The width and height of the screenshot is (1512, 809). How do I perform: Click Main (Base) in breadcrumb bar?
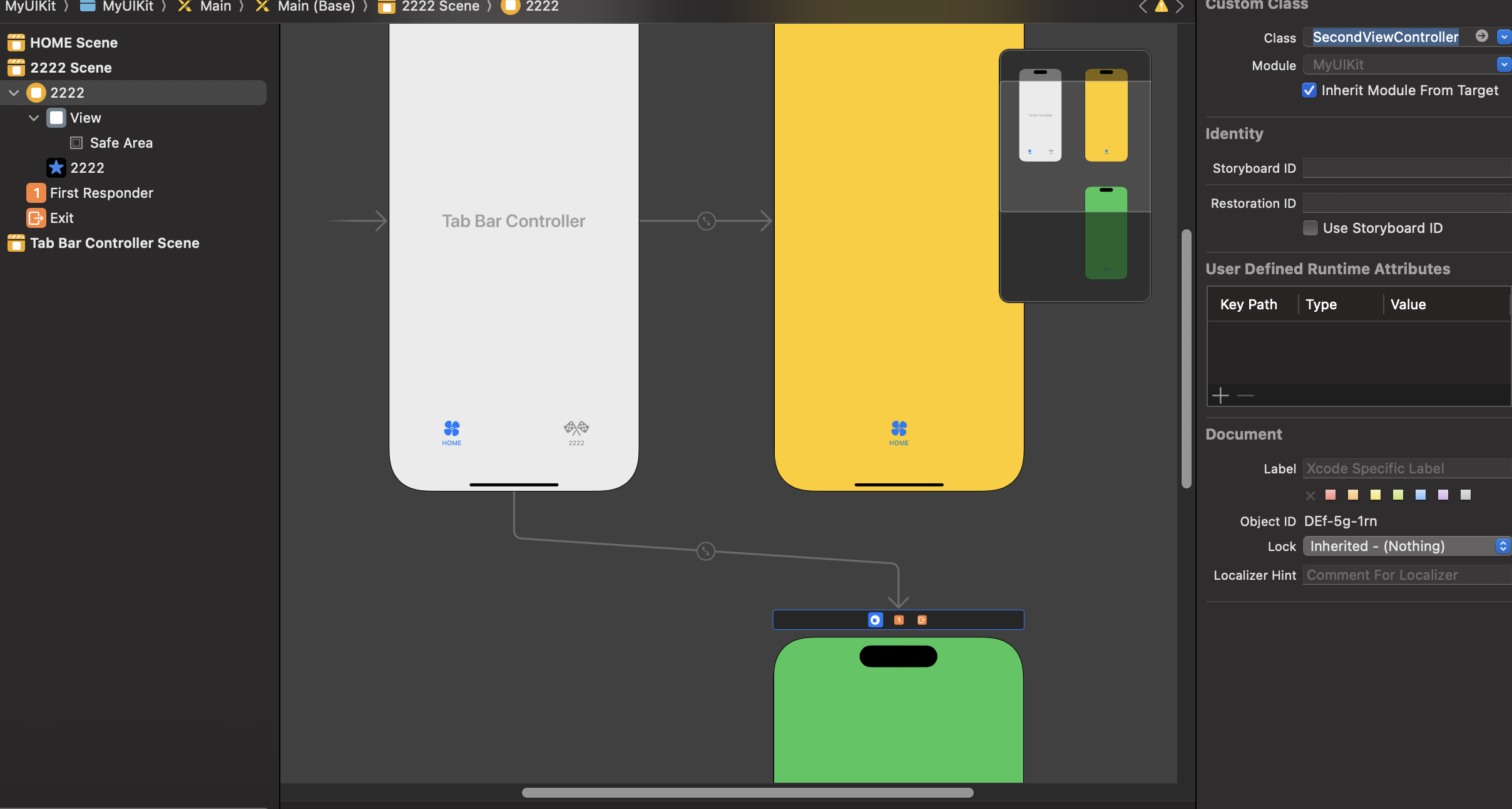(315, 7)
